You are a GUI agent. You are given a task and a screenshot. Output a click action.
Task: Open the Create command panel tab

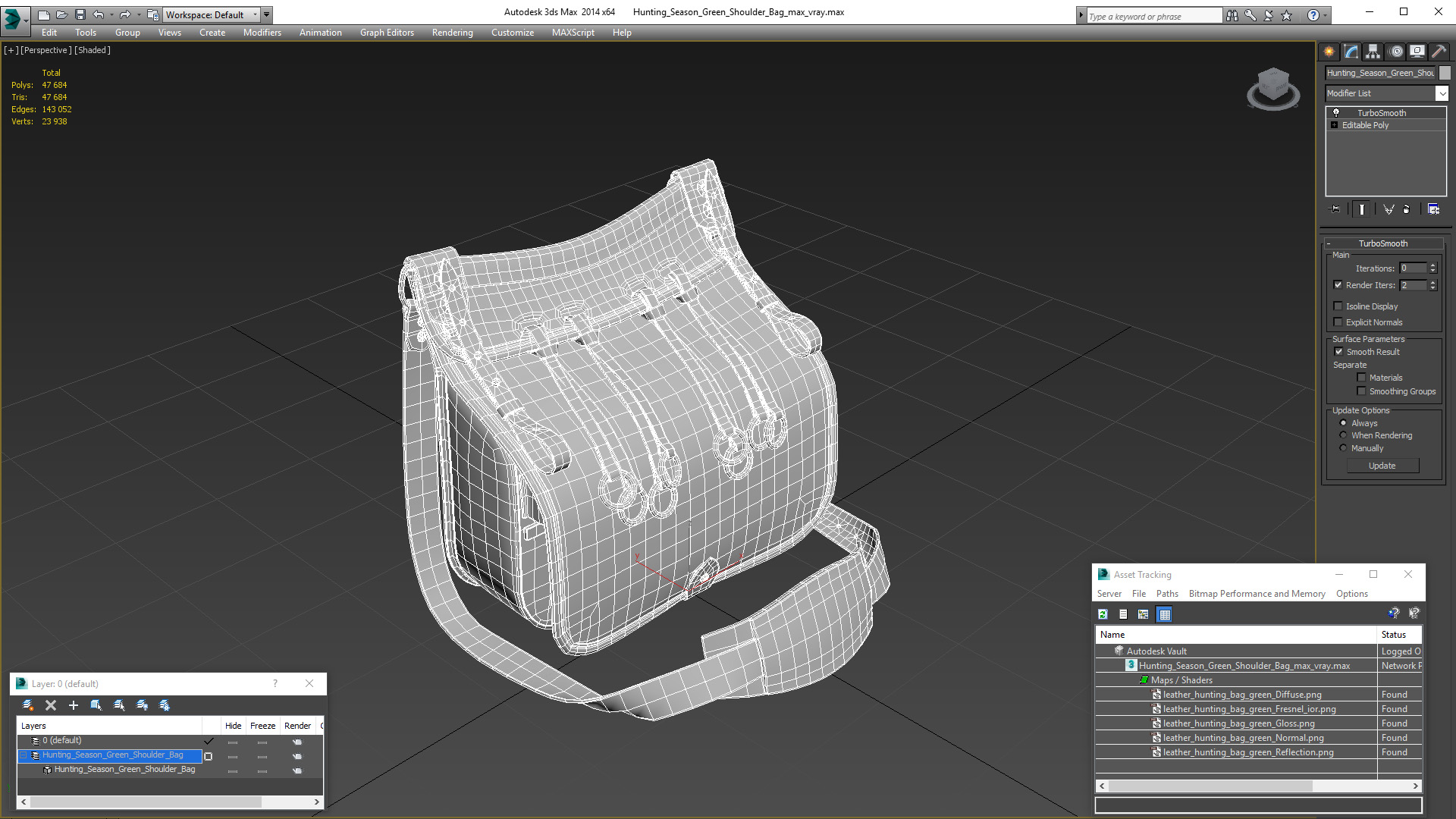click(1329, 52)
